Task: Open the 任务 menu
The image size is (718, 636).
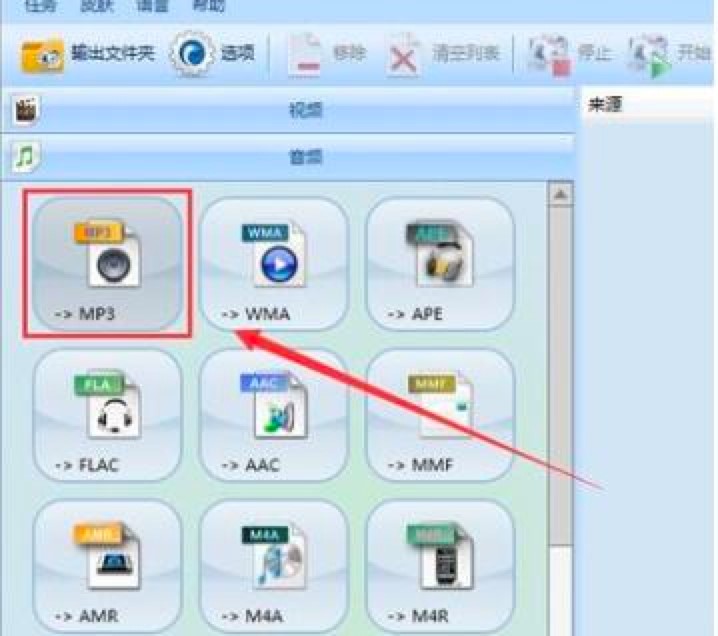Action: 41,6
